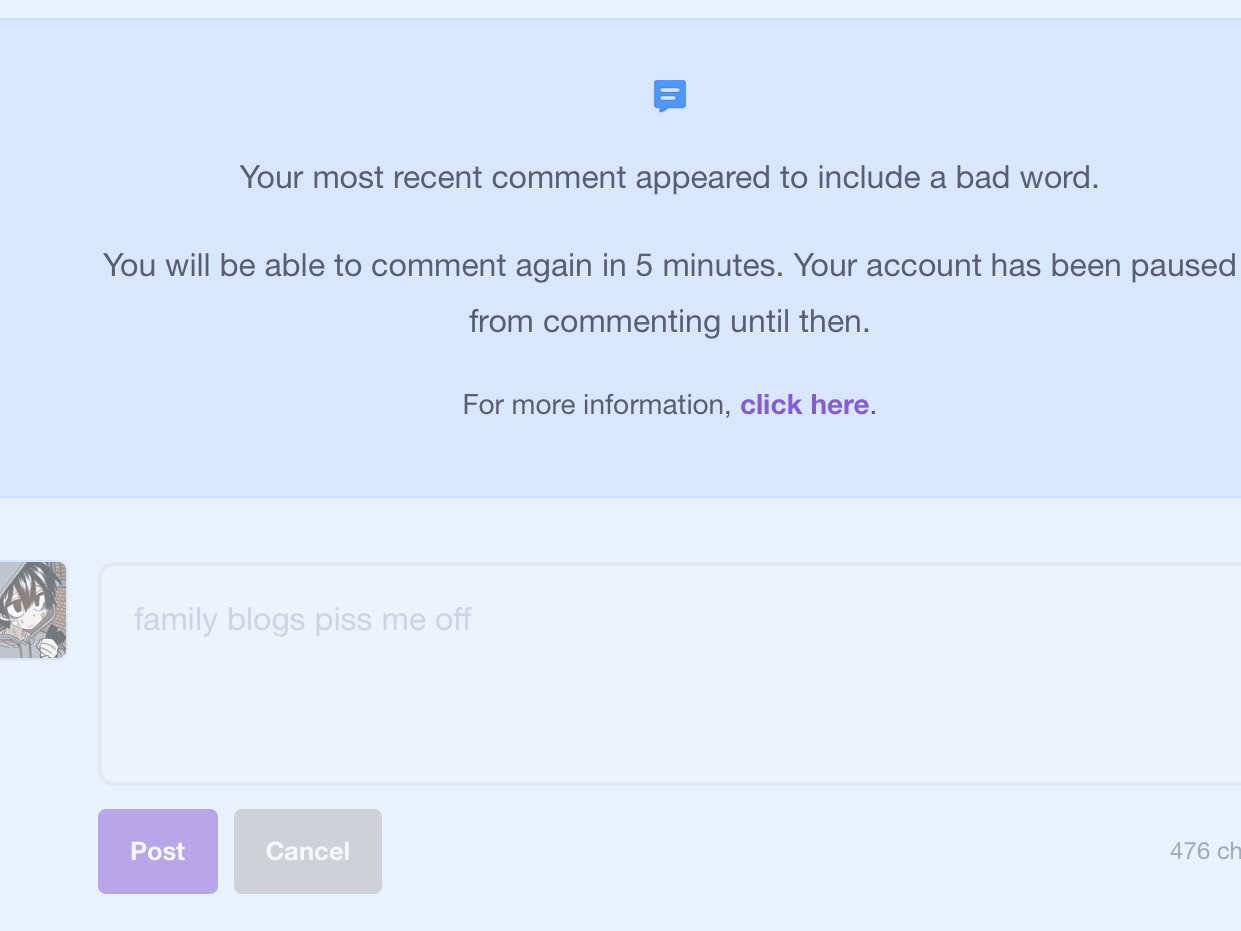
Task: Click the "family blogs piss me off" text
Action: click(302, 620)
